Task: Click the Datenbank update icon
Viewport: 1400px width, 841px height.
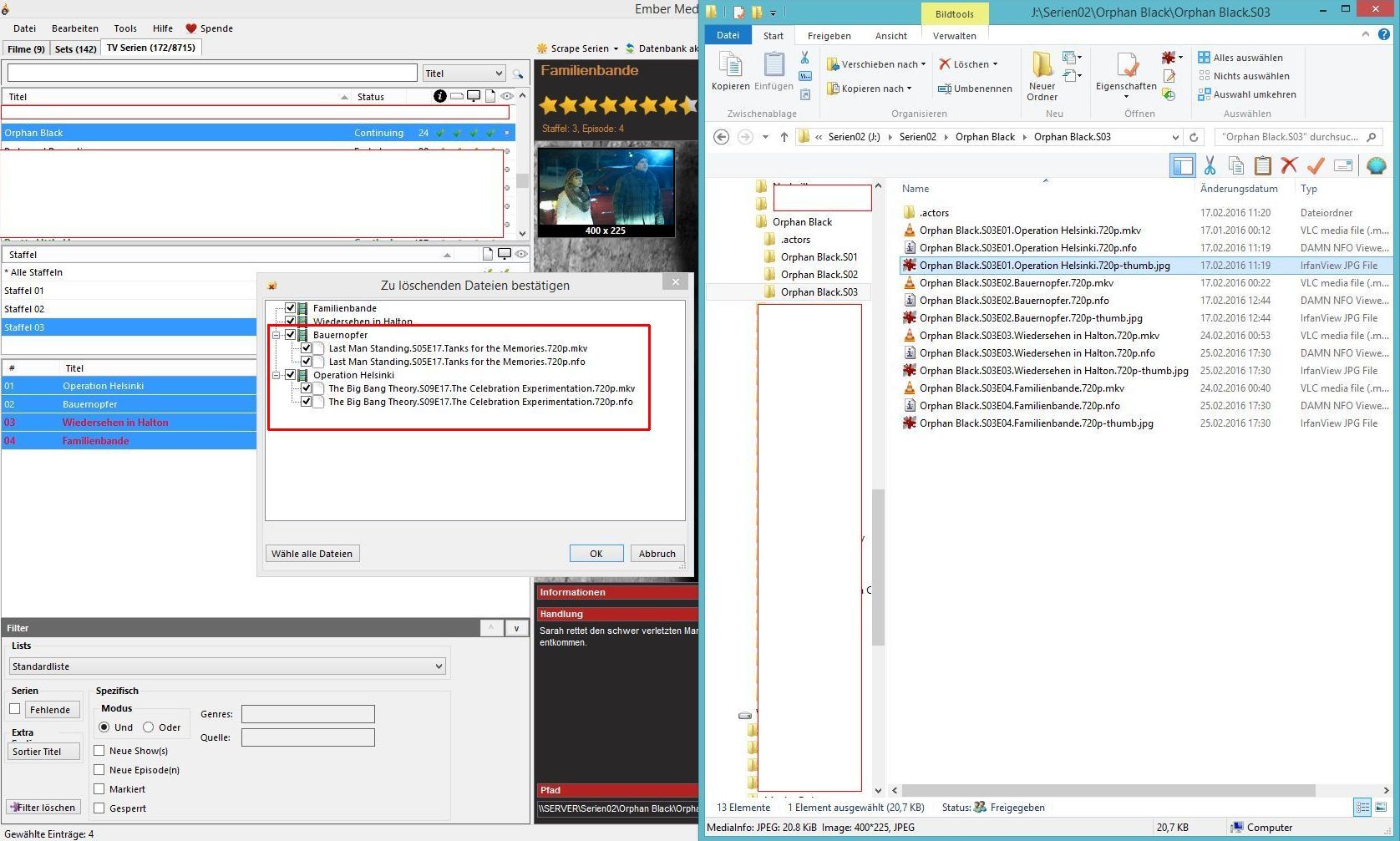Action: (631, 48)
